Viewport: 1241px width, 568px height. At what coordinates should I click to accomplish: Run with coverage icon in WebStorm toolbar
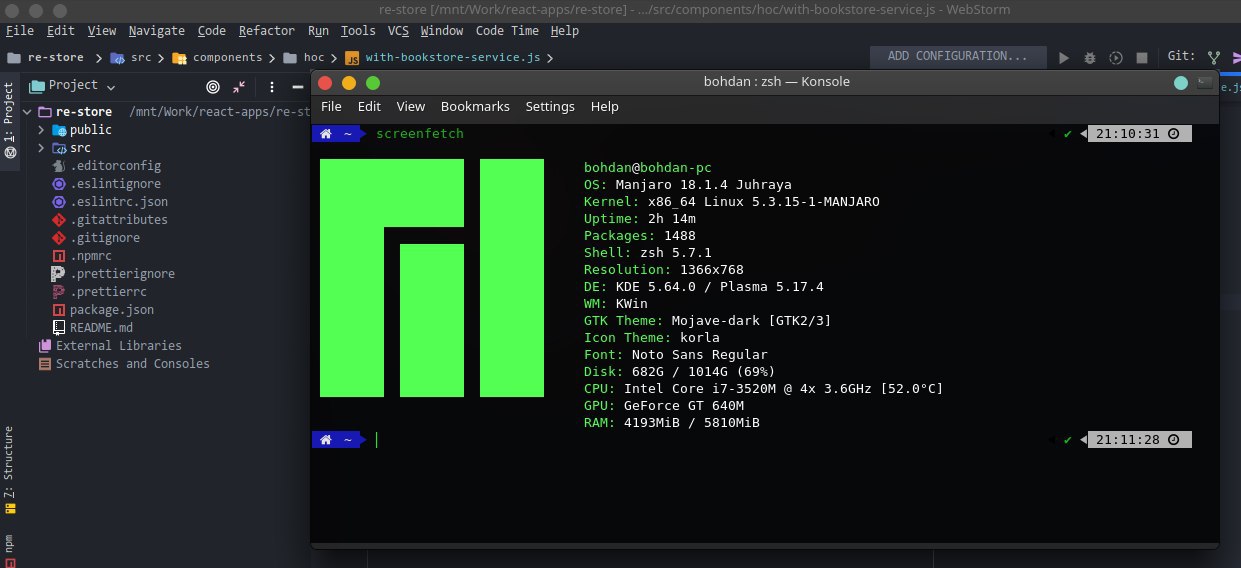point(1115,57)
